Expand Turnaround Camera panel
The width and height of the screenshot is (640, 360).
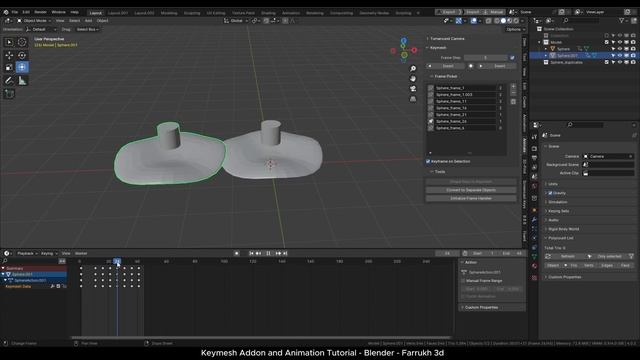[x=446, y=39]
